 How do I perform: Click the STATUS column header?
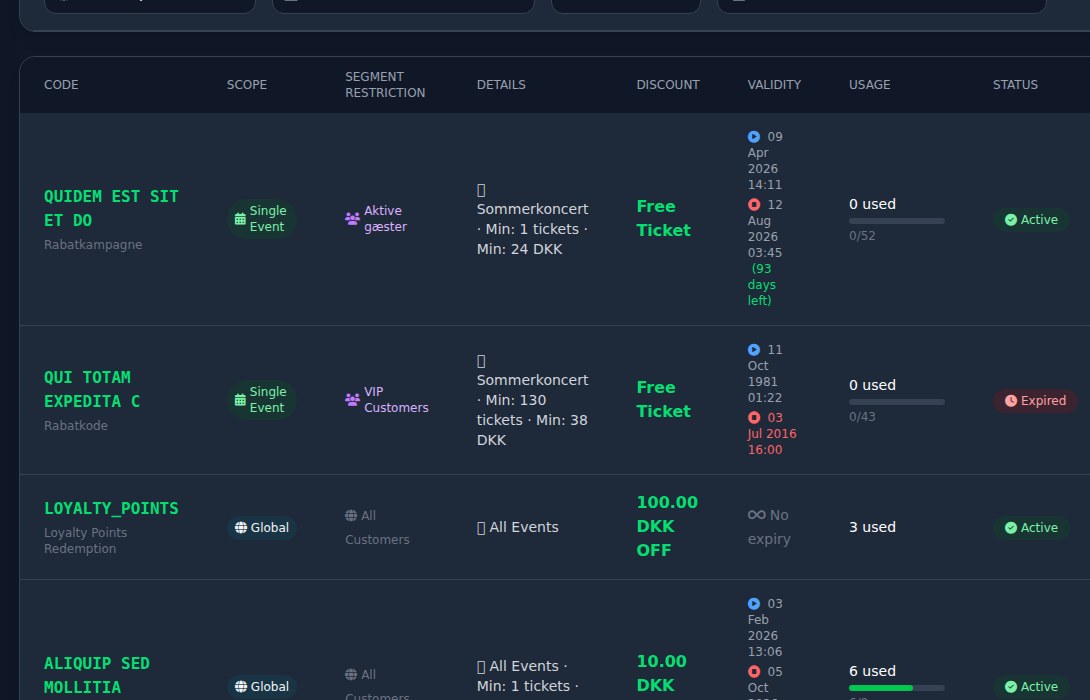pos(1015,85)
